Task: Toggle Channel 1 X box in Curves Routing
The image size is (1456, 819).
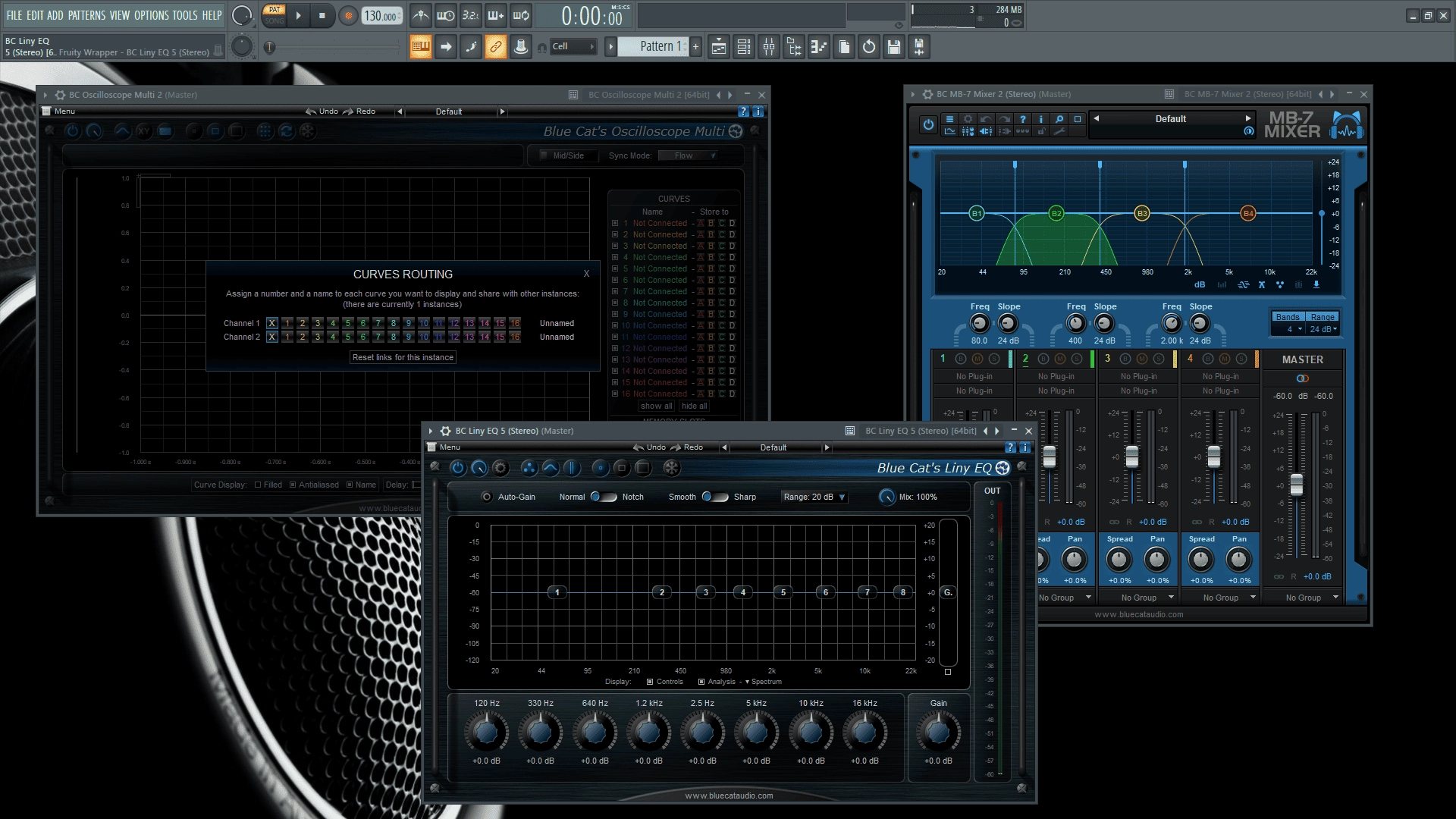Action: click(x=271, y=323)
